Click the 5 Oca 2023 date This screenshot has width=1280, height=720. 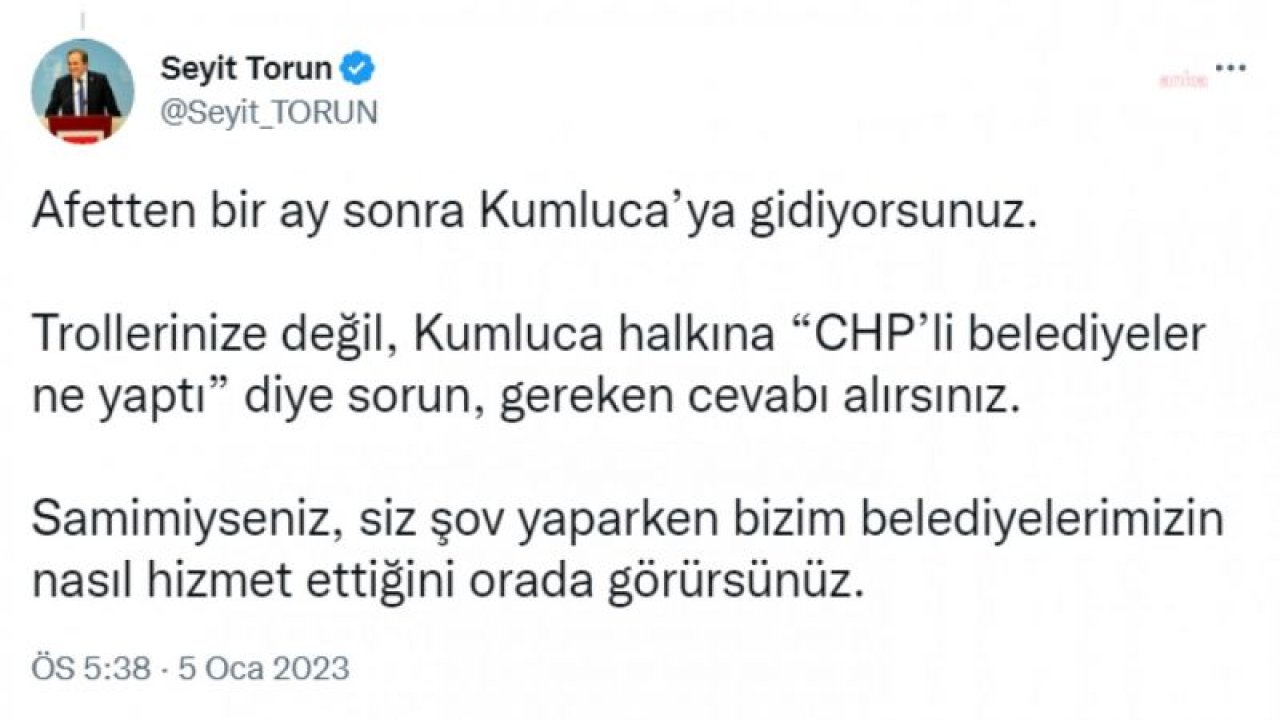(x=264, y=668)
